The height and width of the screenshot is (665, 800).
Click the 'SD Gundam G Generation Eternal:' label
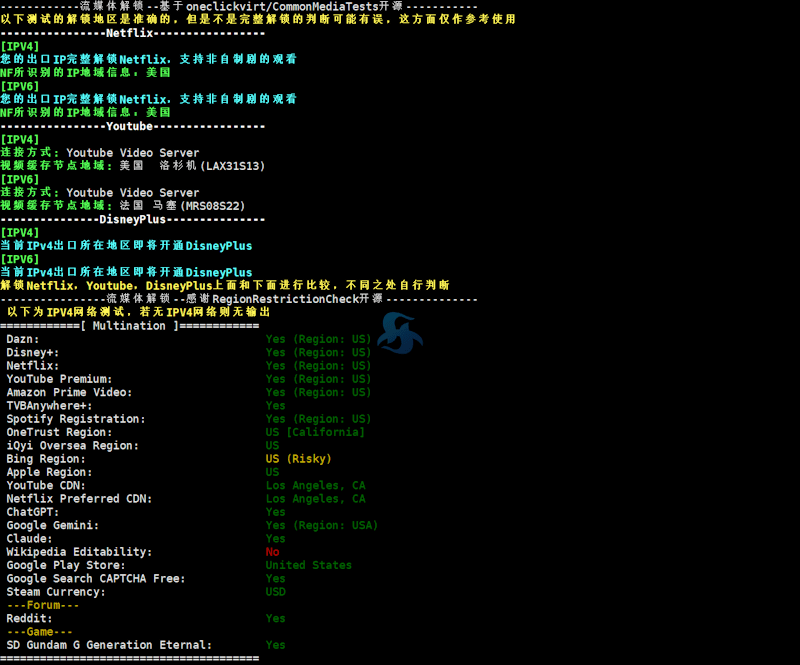[109, 645]
